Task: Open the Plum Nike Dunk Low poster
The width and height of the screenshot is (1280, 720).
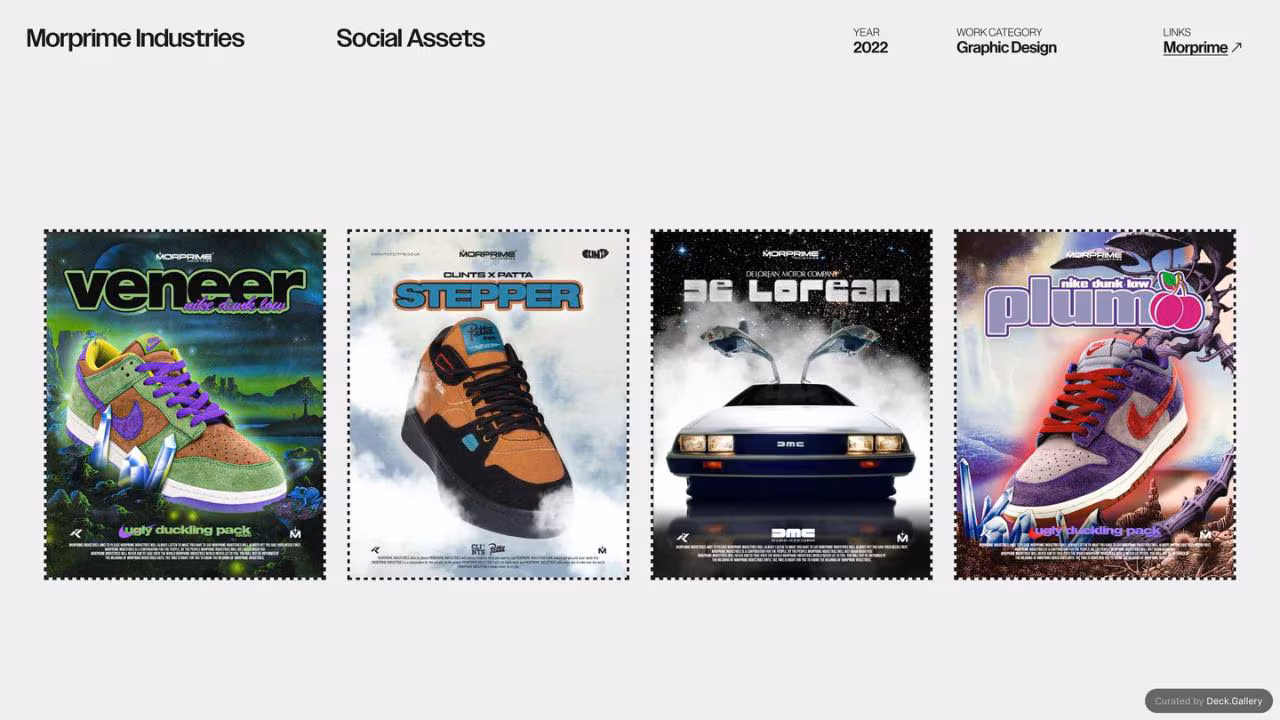Action: click(x=1095, y=404)
